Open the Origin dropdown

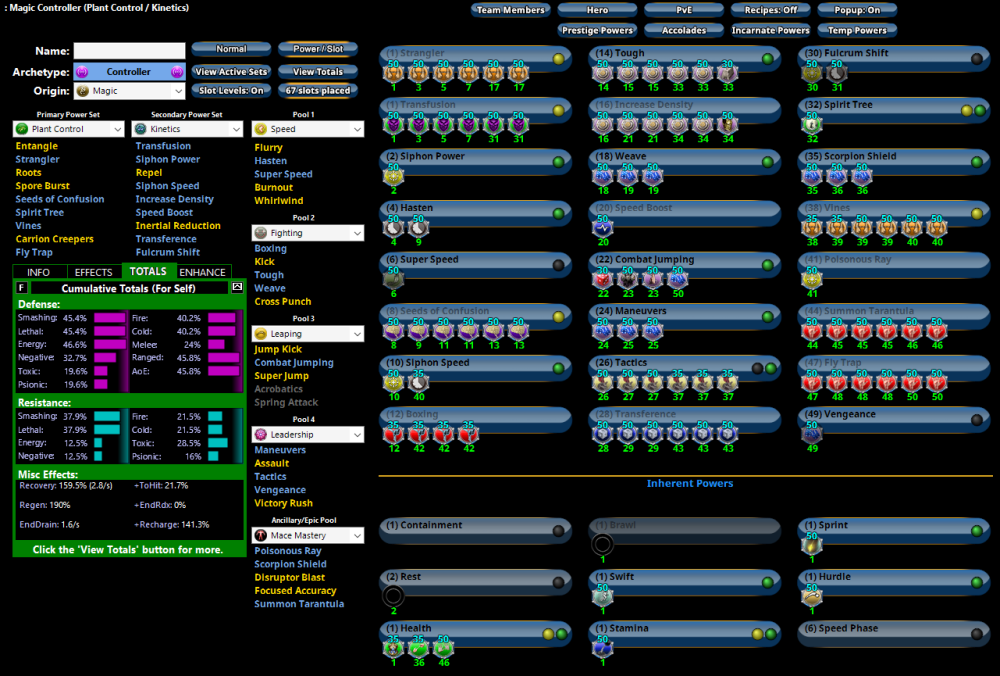(x=128, y=91)
